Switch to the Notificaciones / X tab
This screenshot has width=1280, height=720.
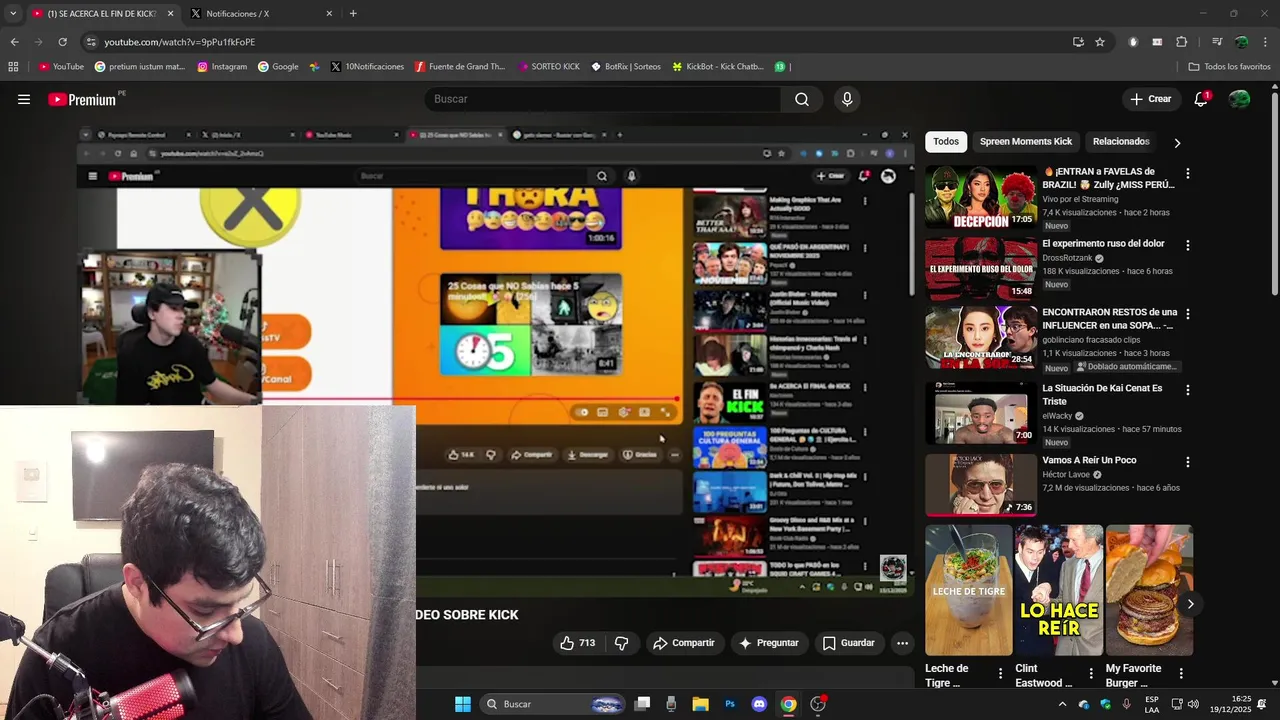(x=260, y=14)
